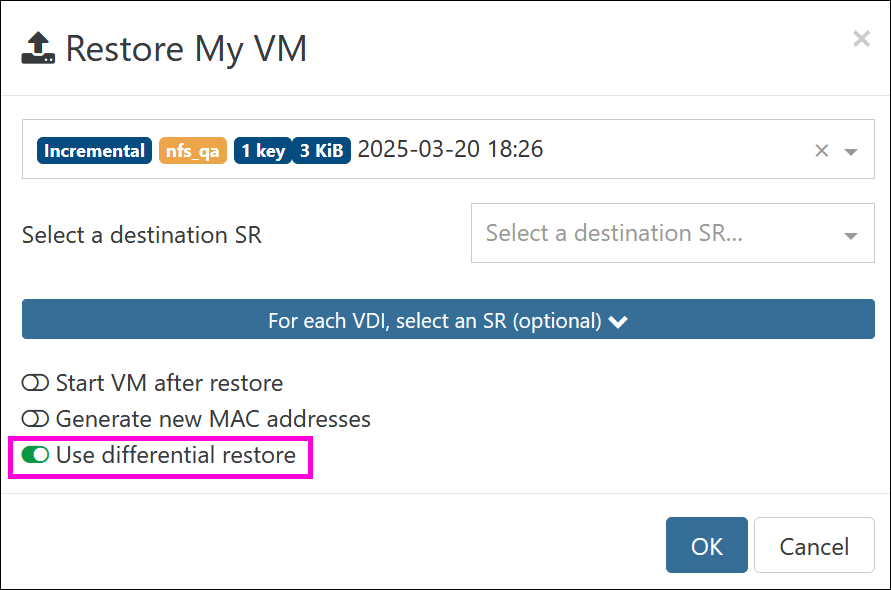
Task: Click the nfs_qa remote tag
Action: (193, 151)
